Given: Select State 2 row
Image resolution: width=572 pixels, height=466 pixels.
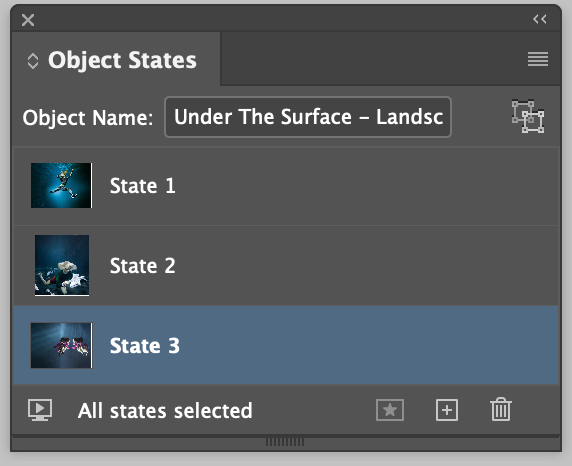Looking at the screenshot, I should 286,266.
